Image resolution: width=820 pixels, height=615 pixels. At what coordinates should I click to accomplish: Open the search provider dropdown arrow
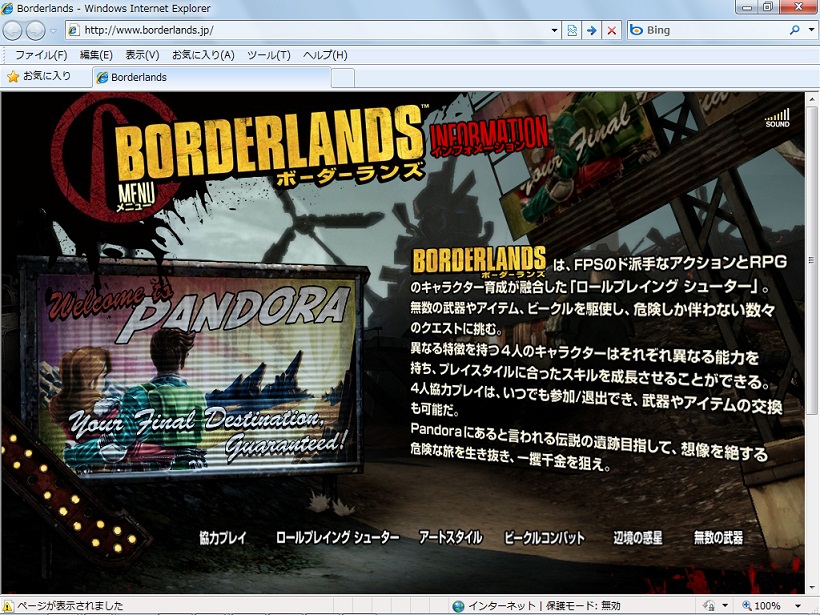coord(812,30)
